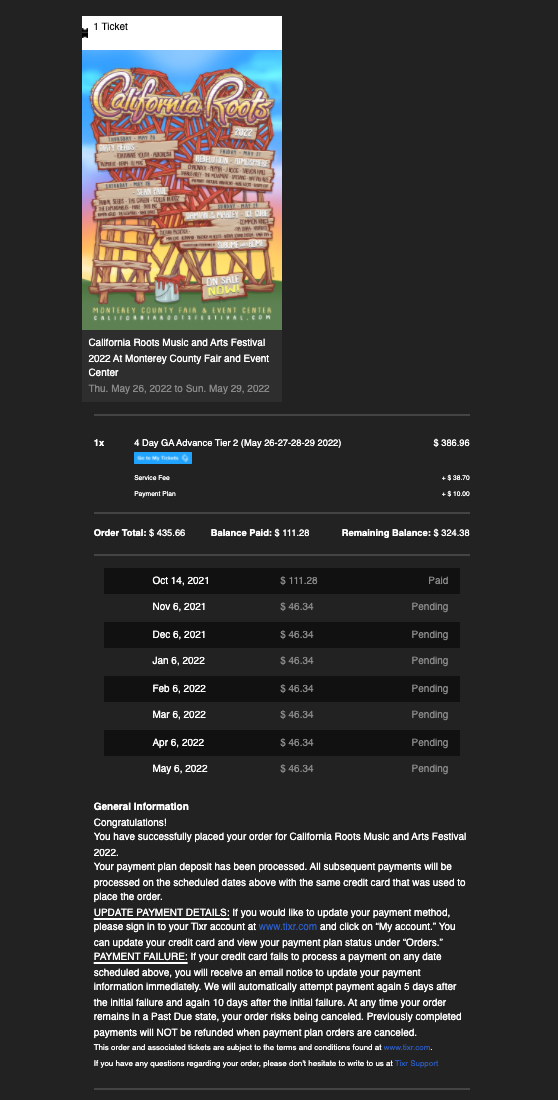Select the '1 Ticket' header text
This screenshot has width=558, height=1100.
(x=110, y=27)
